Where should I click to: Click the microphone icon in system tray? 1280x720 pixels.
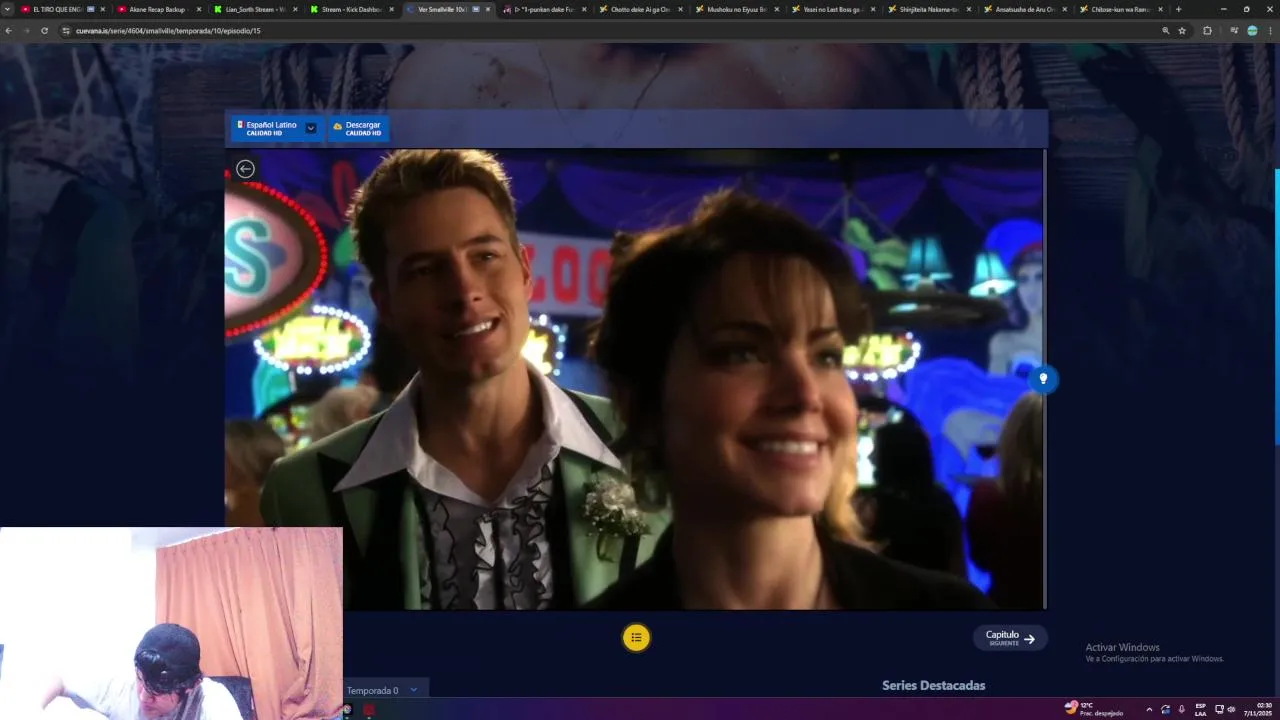point(1181,709)
